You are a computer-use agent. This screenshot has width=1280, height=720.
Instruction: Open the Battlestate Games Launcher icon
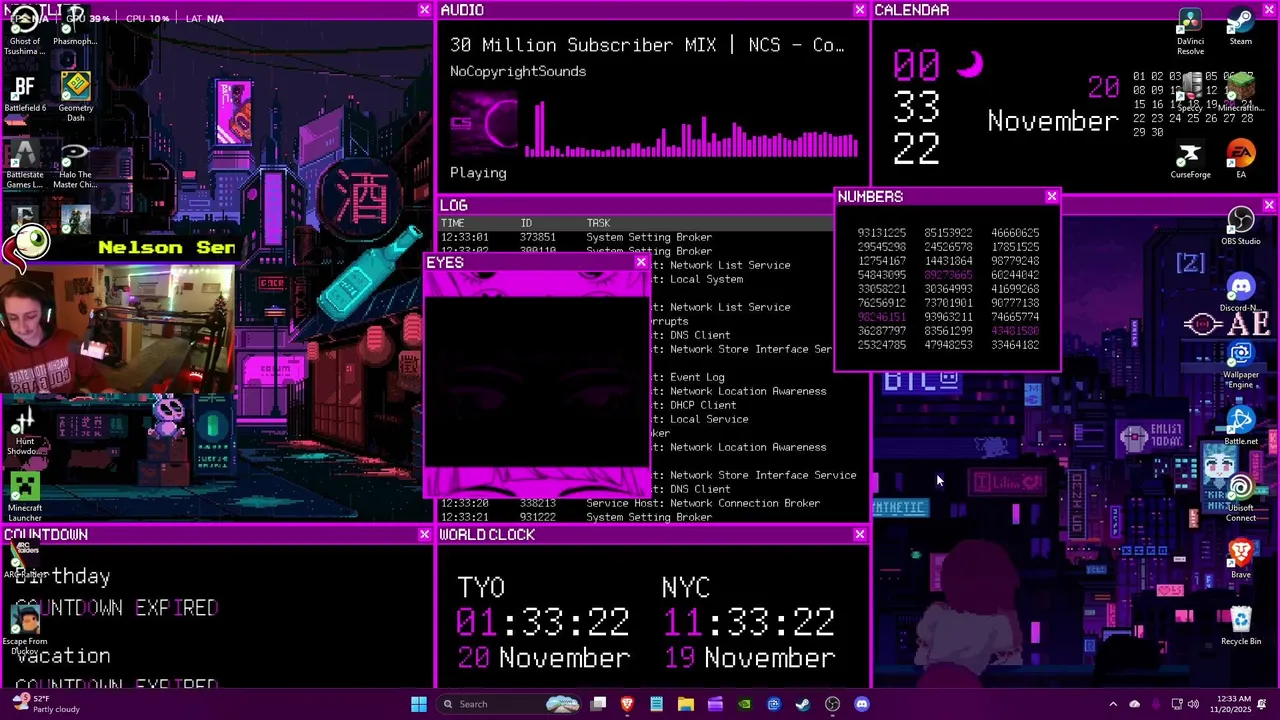pos(24,164)
